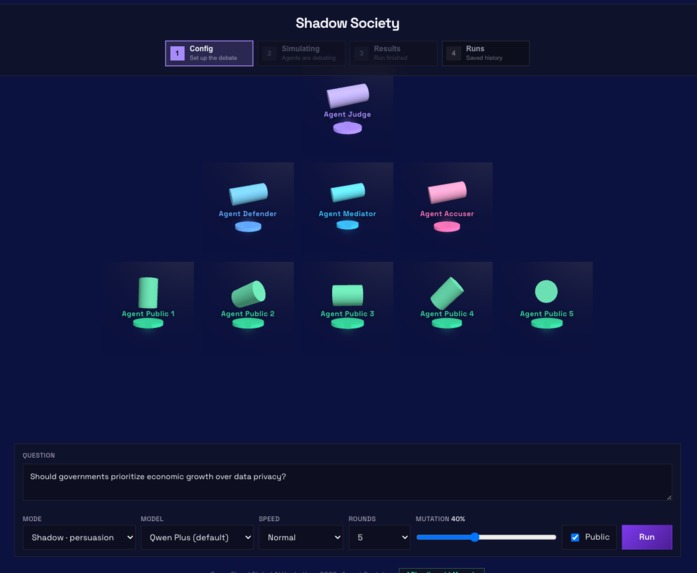Click the Shadow Society title

click(348, 23)
